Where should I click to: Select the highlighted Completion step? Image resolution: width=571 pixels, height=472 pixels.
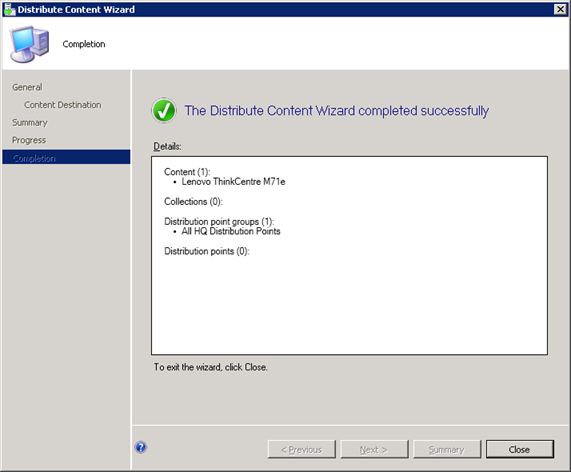(66, 157)
